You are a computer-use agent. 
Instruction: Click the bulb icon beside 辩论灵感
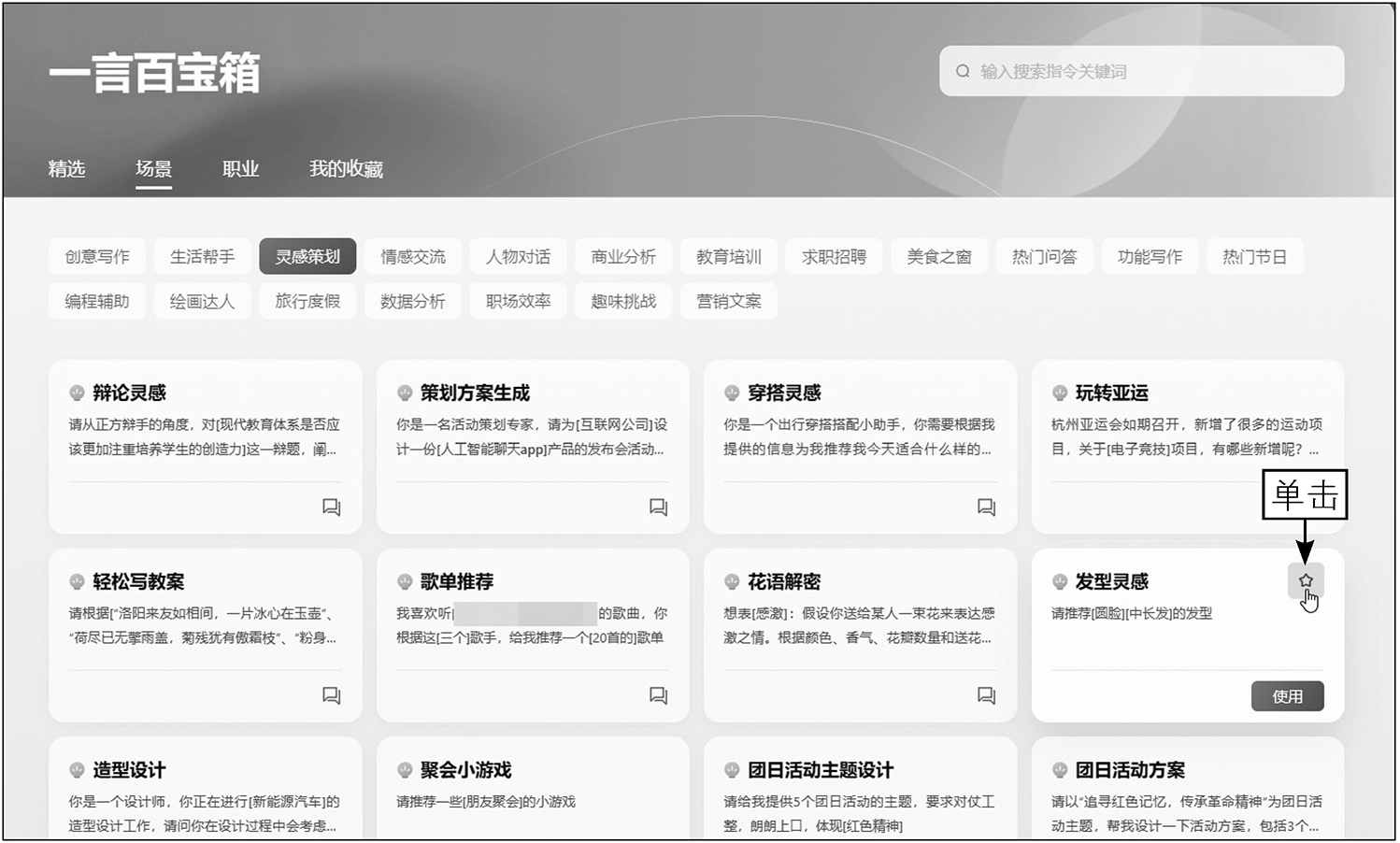[x=77, y=393]
